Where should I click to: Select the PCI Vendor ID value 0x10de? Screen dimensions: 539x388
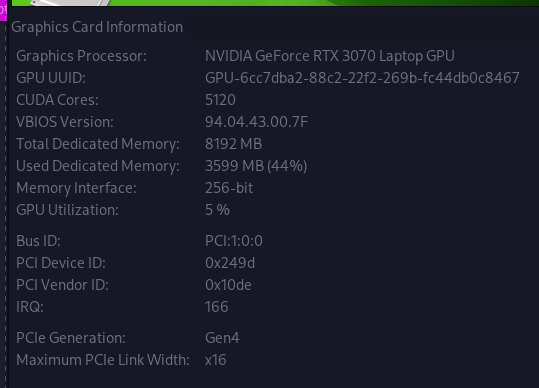(x=228, y=285)
